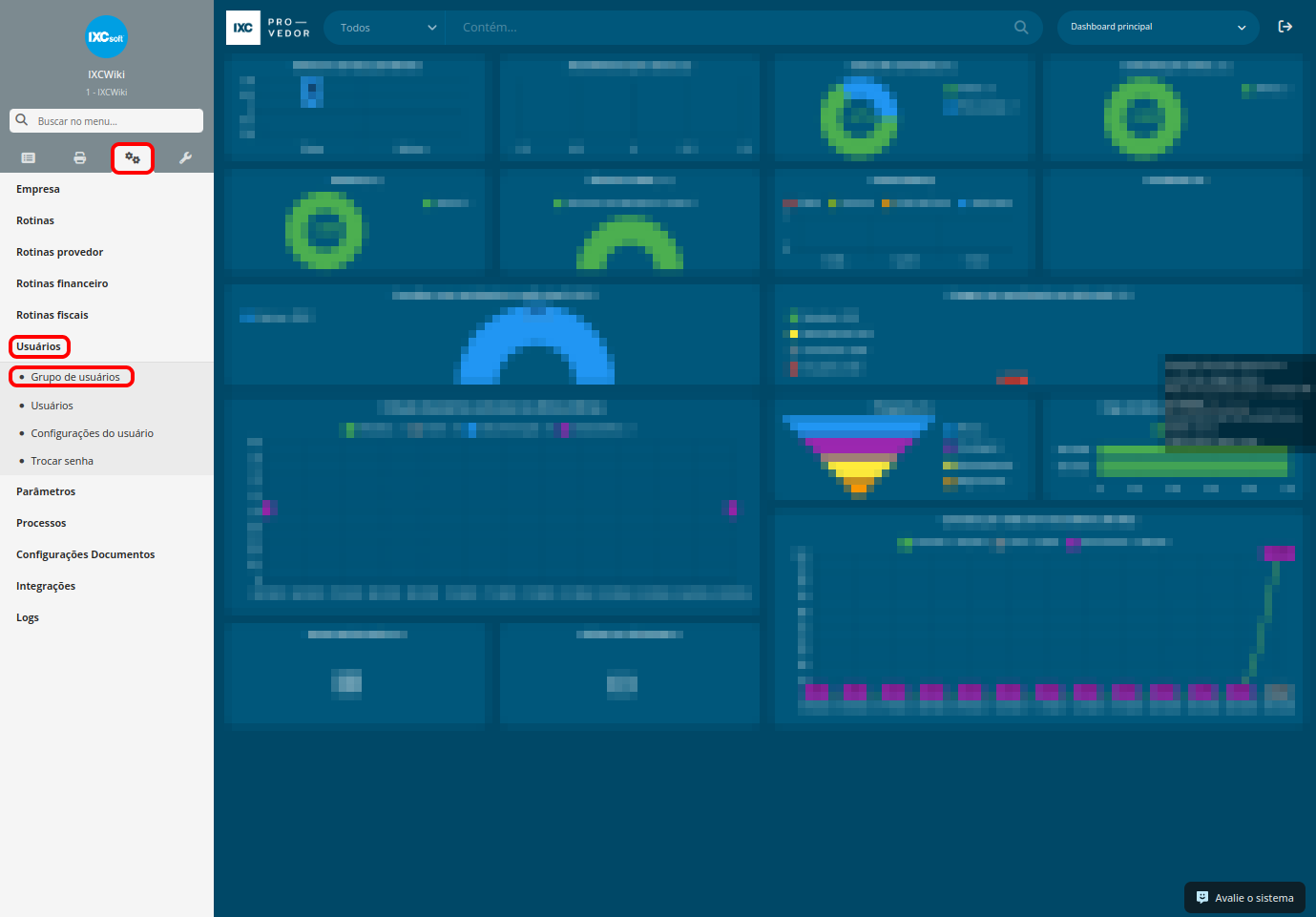
Task: Expand the Processos menu
Action: (x=41, y=523)
